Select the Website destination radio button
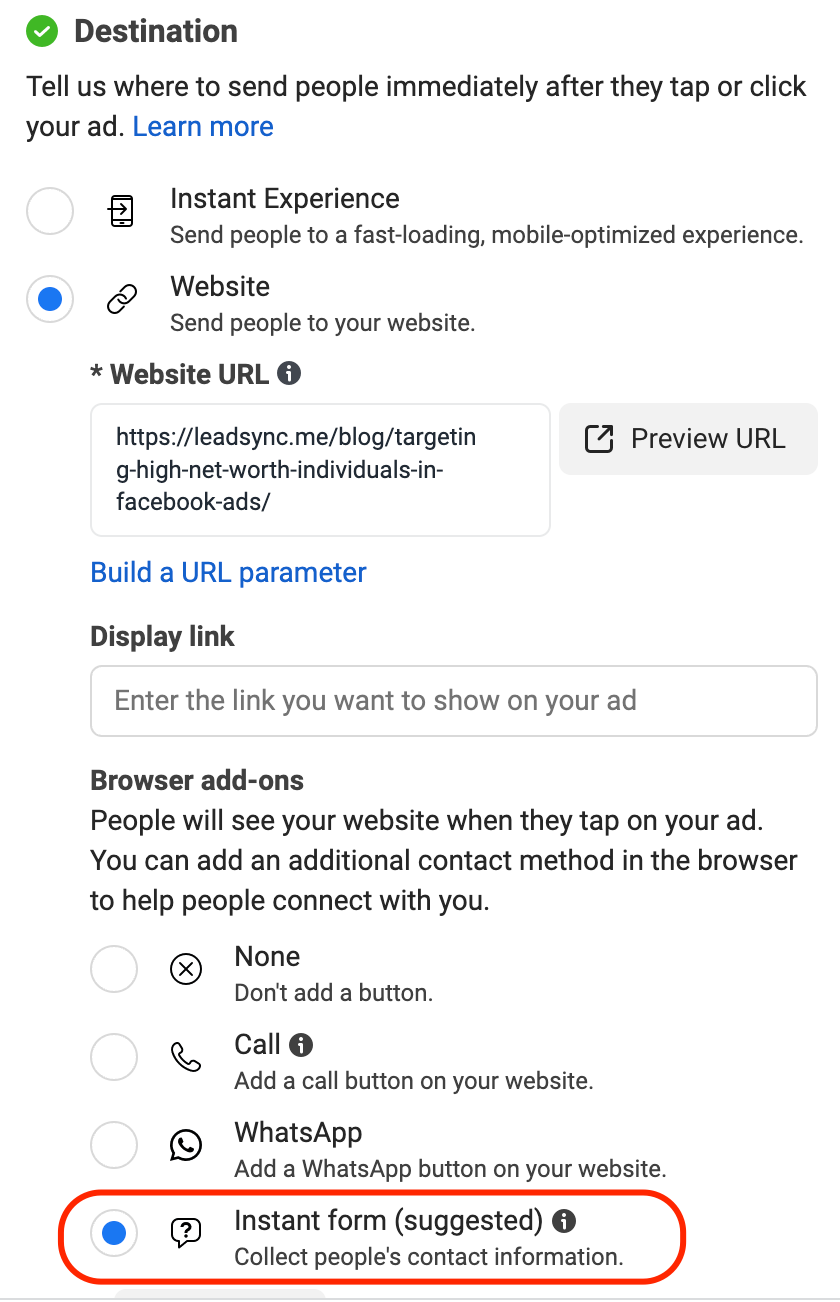 point(50,299)
